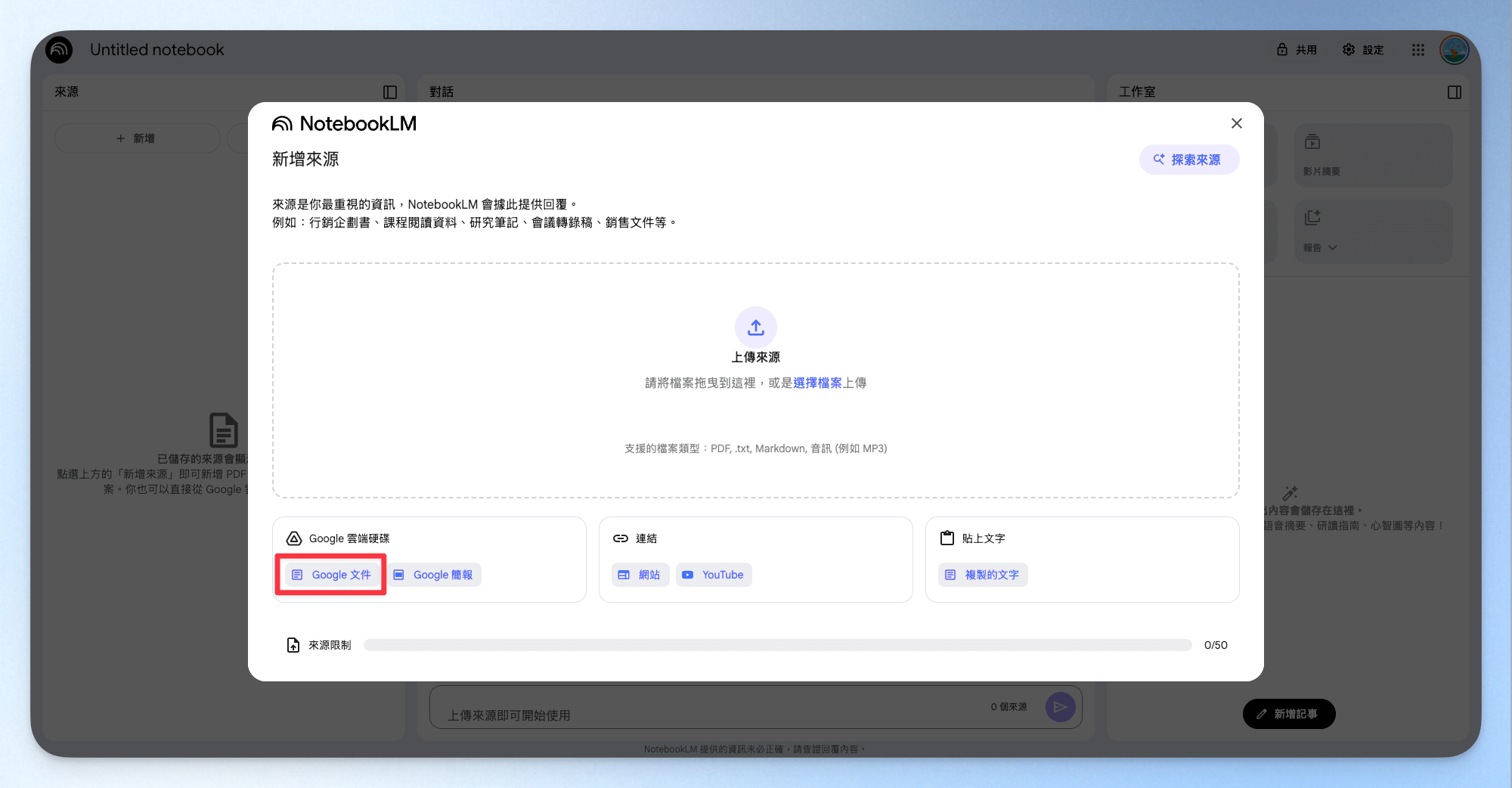
Task: Click the video summary icon
Action: coord(1312,141)
